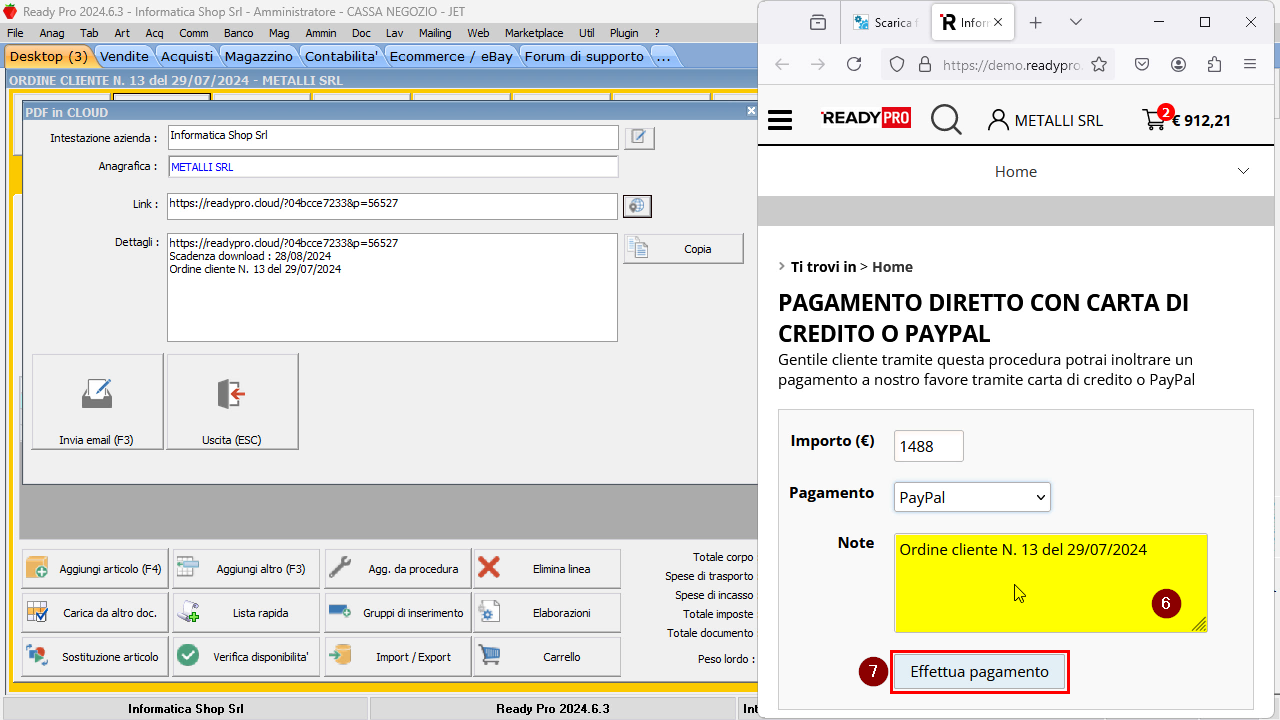Close the PDF in CLOUD dialog
This screenshot has height=720, width=1280.
[x=751, y=111]
